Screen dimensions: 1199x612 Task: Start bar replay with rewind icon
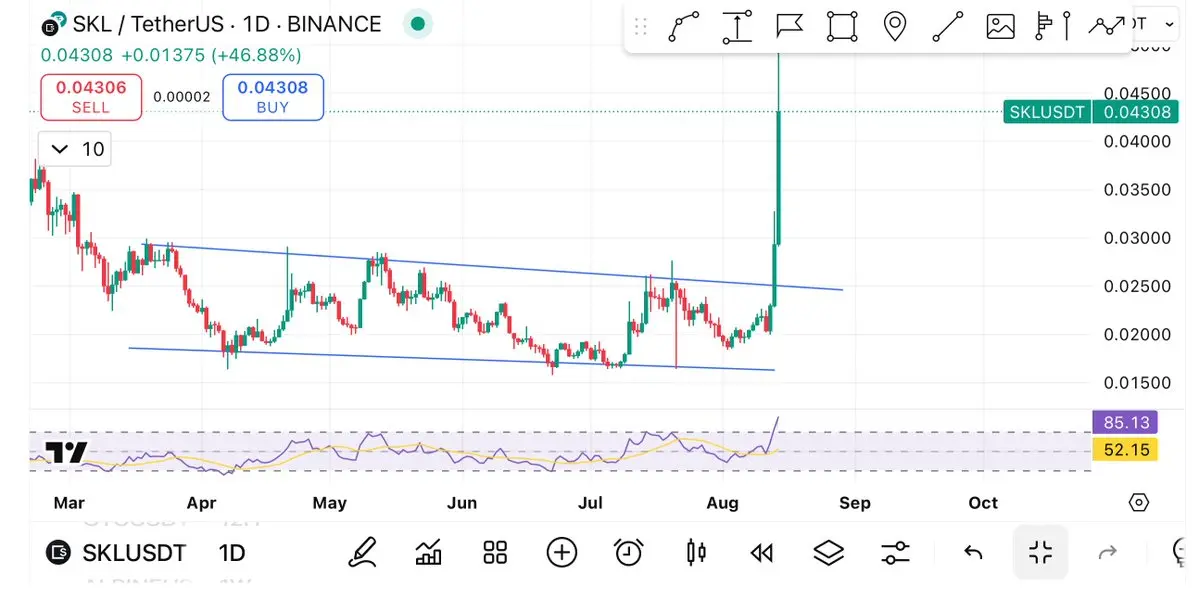(762, 552)
